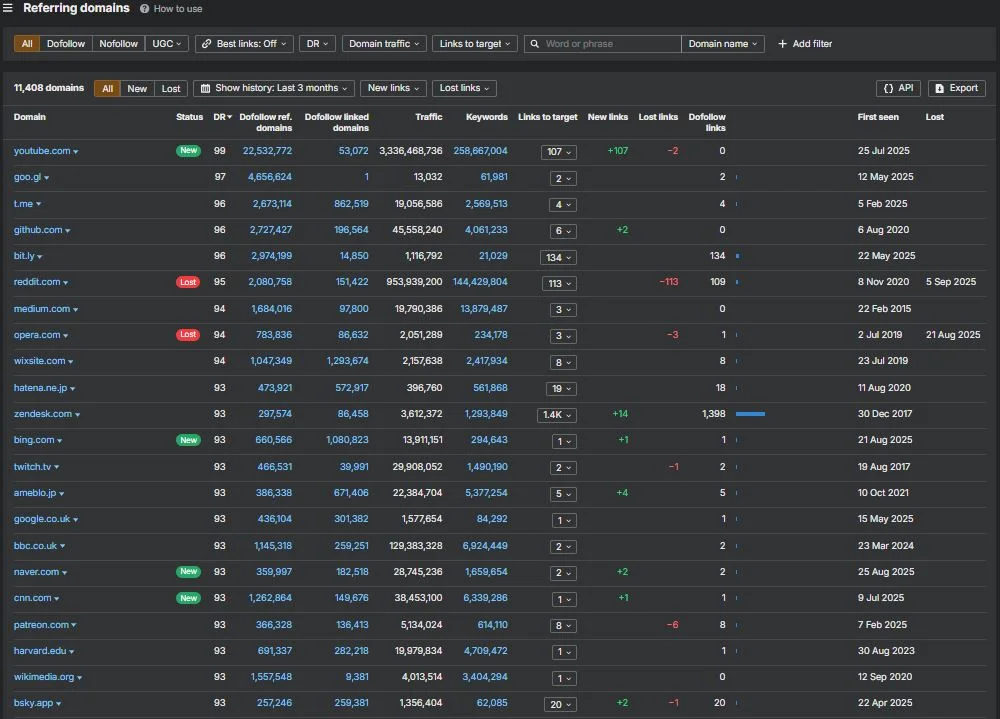
Task: Click the reddit.com dofollow links bar
Action: click(x=737, y=282)
